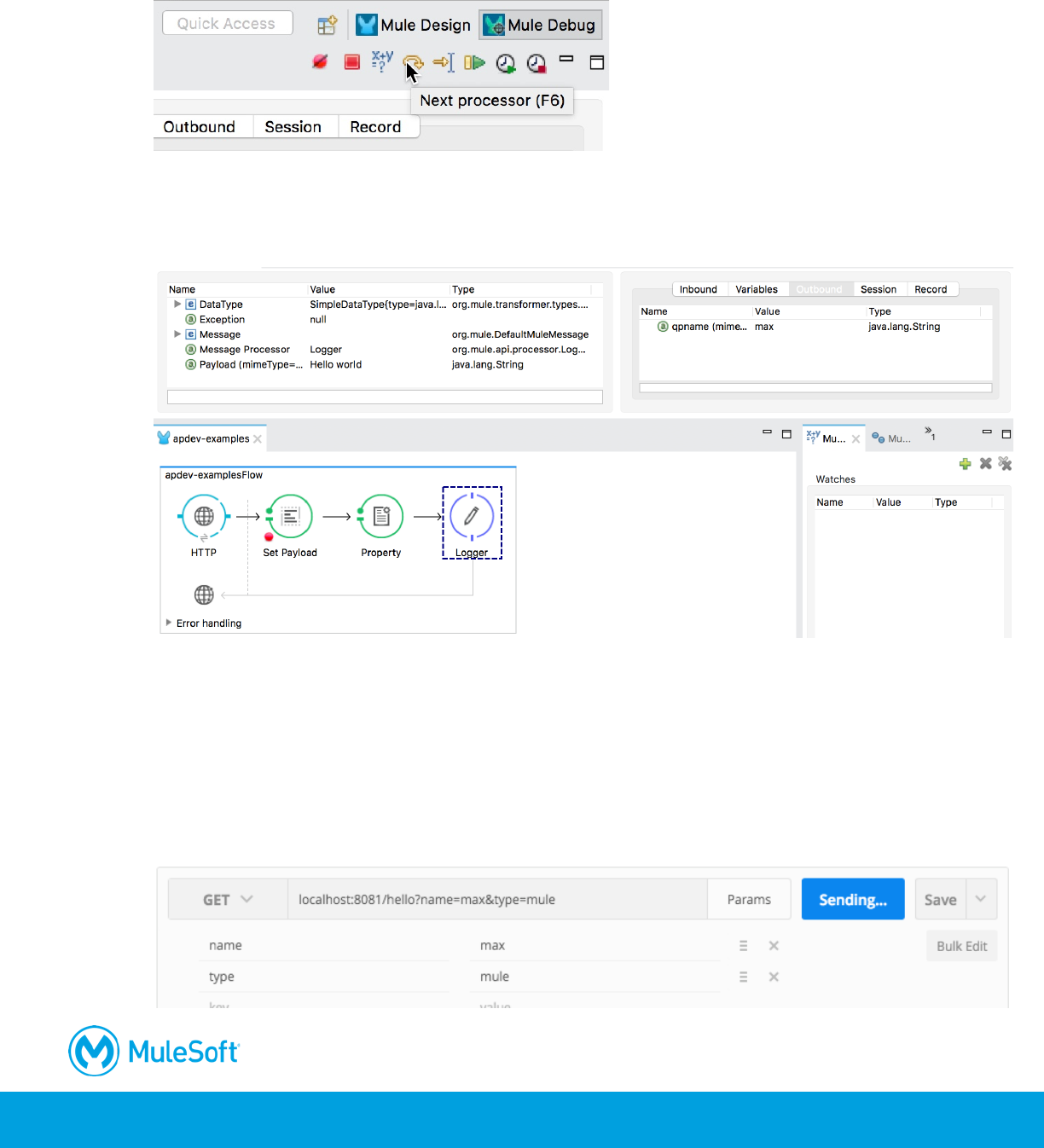The width and height of the screenshot is (1044, 1148).
Task: Open the GET method dropdown
Action: [x=228, y=900]
